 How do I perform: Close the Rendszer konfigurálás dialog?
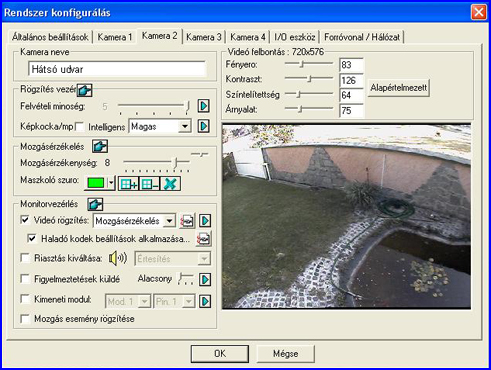pyautogui.click(x=479, y=12)
